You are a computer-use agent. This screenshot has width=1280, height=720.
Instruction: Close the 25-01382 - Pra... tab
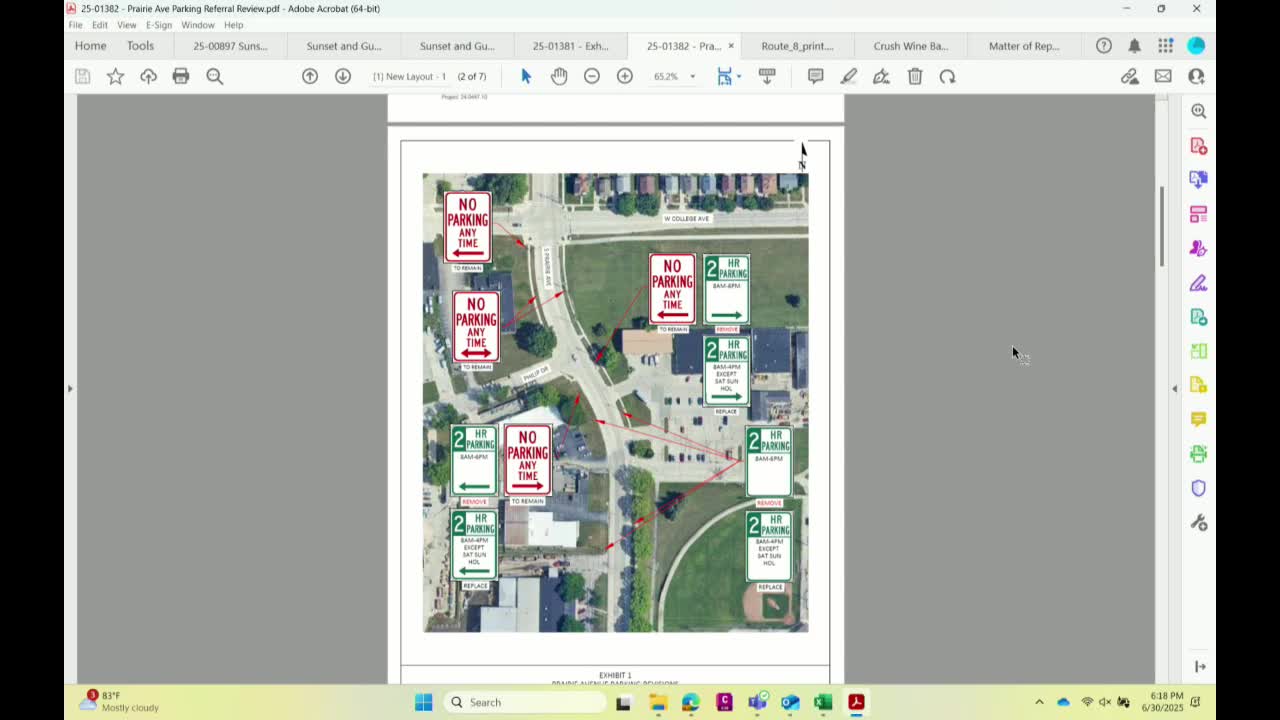(731, 46)
